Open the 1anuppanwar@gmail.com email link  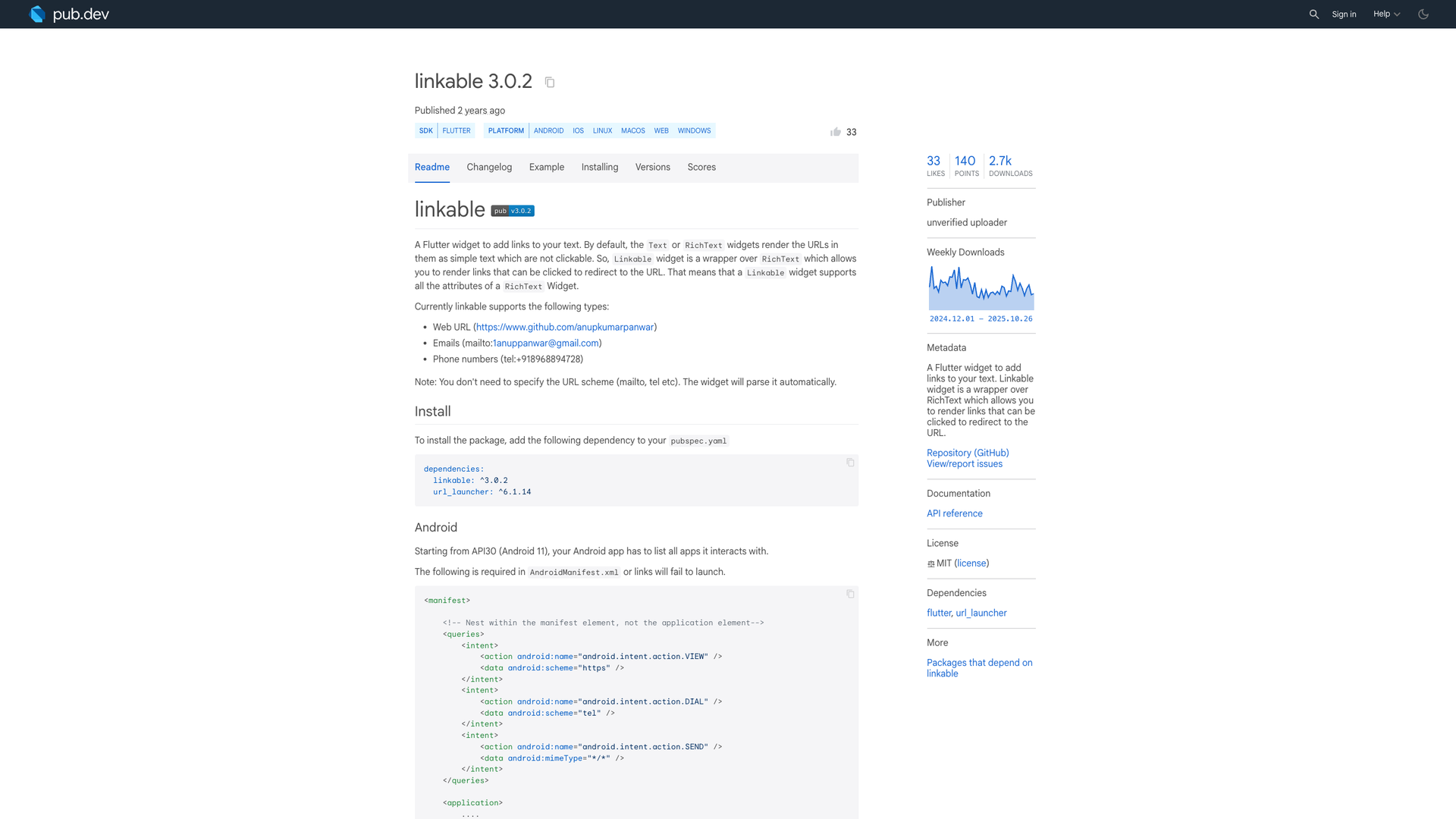coord(544,344)
